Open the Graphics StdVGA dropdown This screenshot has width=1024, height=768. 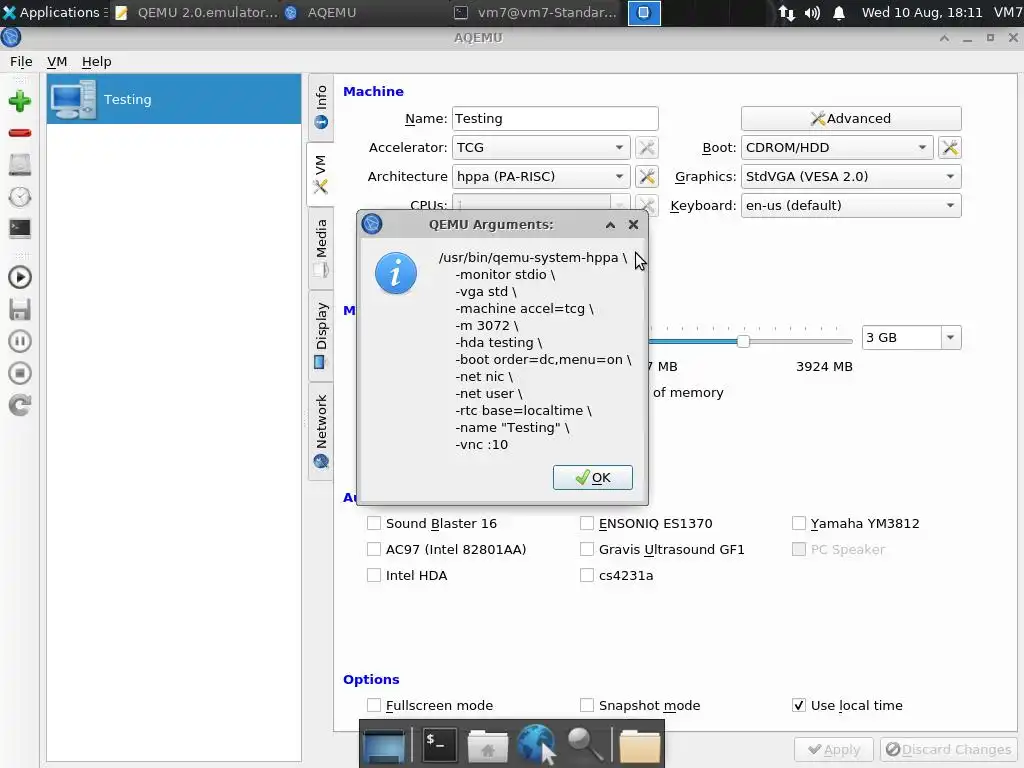coord(851,176)
